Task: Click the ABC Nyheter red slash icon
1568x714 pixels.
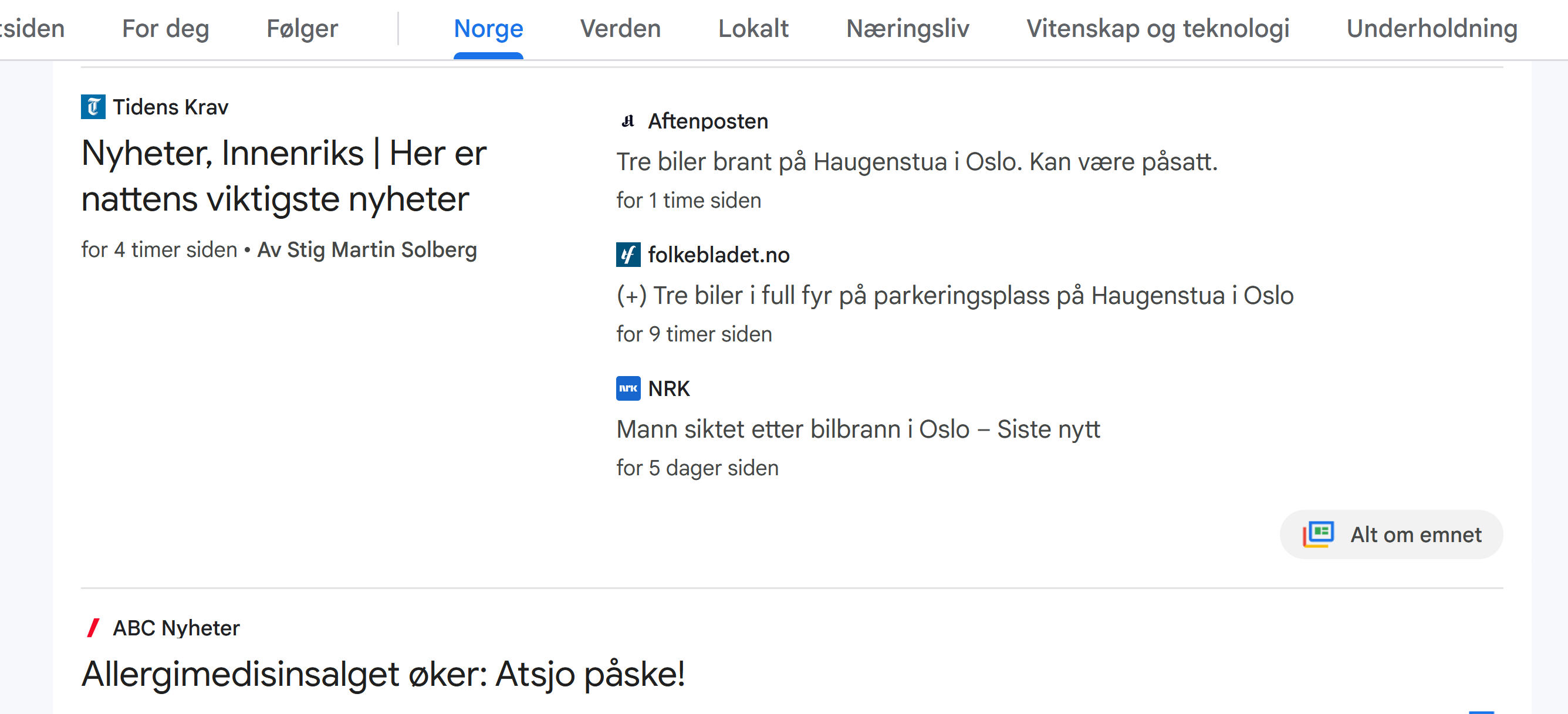Action: (x=93, y=628)
